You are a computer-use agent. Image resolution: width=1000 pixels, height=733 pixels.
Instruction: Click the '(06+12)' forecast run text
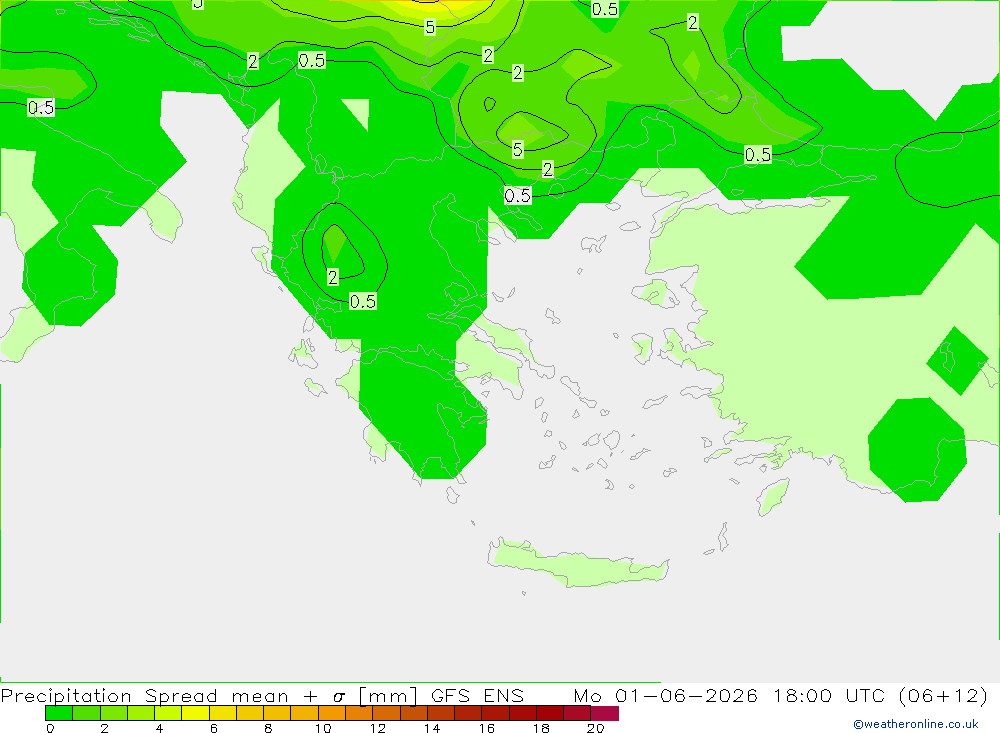943,695
